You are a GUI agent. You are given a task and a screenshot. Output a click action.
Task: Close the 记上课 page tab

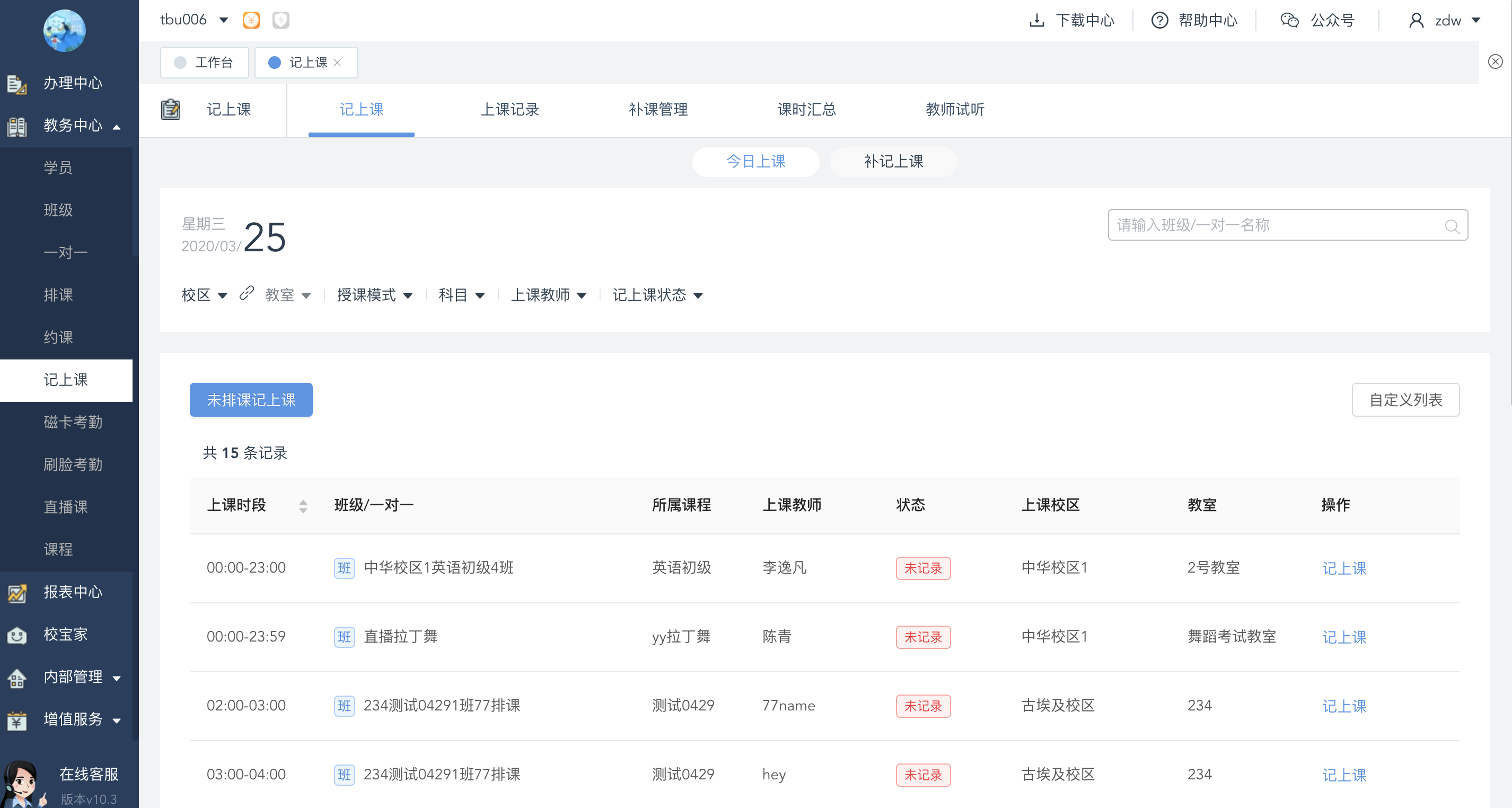pos(338,63)
